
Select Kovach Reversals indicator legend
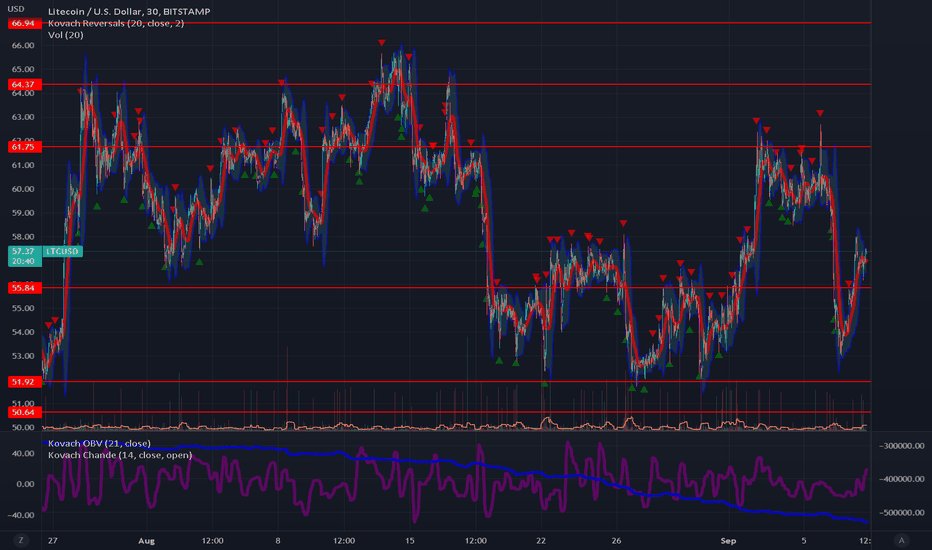click(x=116, y=23)
